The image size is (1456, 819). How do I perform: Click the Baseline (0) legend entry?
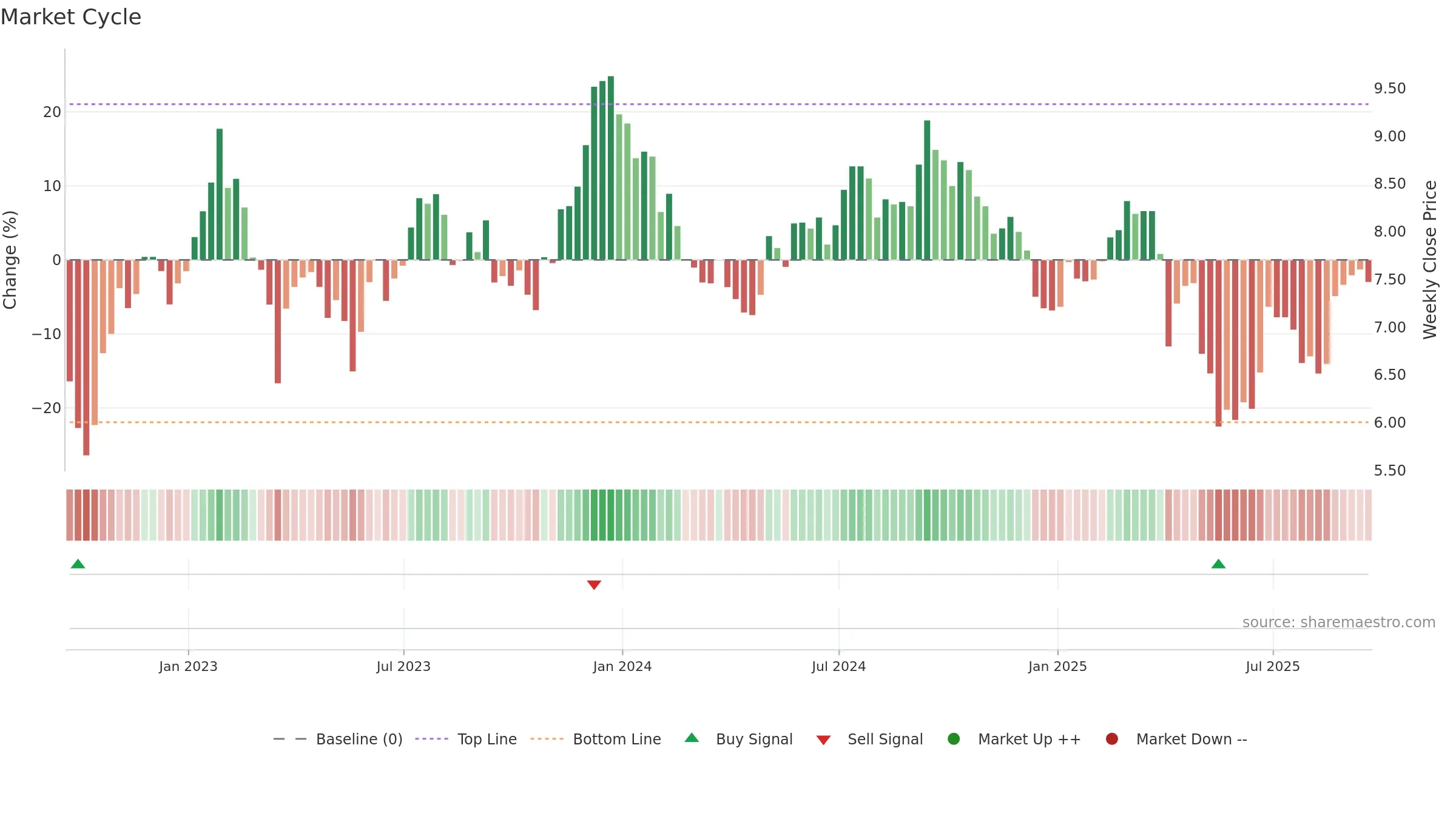pyautogui.click(x=338, y=739)
